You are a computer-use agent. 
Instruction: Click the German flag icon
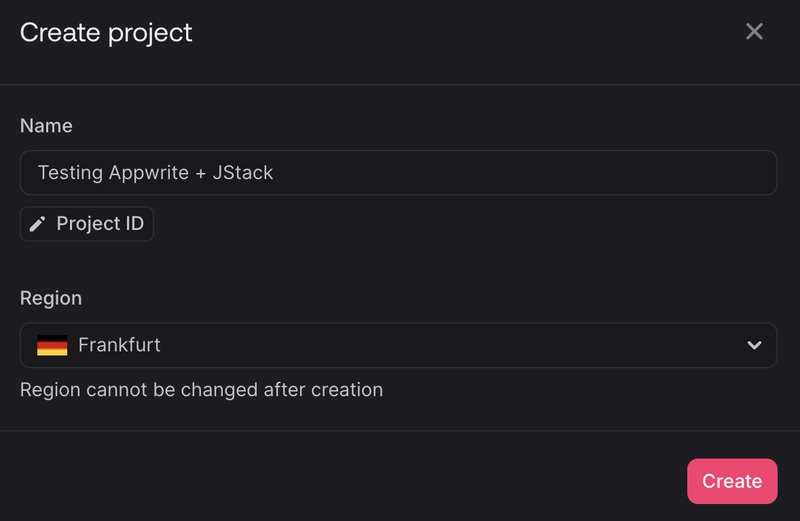(52, 345)
